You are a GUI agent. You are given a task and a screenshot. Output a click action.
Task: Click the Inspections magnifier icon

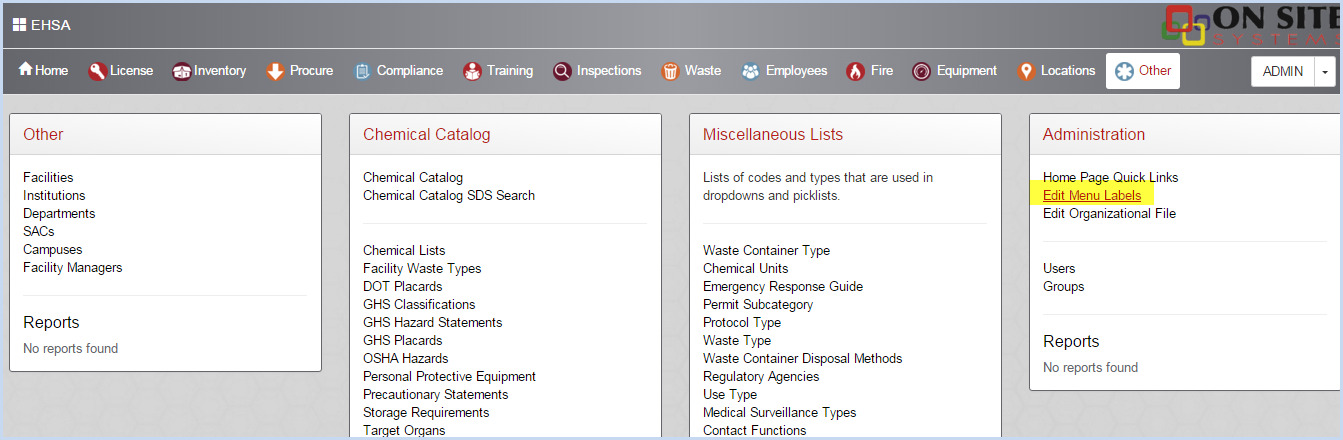[562, 71]
